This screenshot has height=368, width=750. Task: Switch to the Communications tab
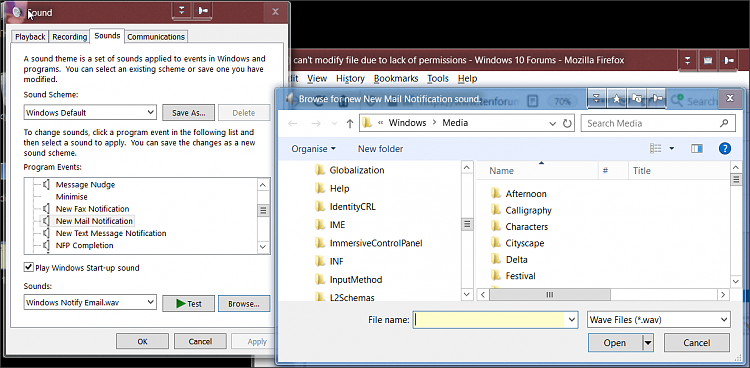coord(156,37)
